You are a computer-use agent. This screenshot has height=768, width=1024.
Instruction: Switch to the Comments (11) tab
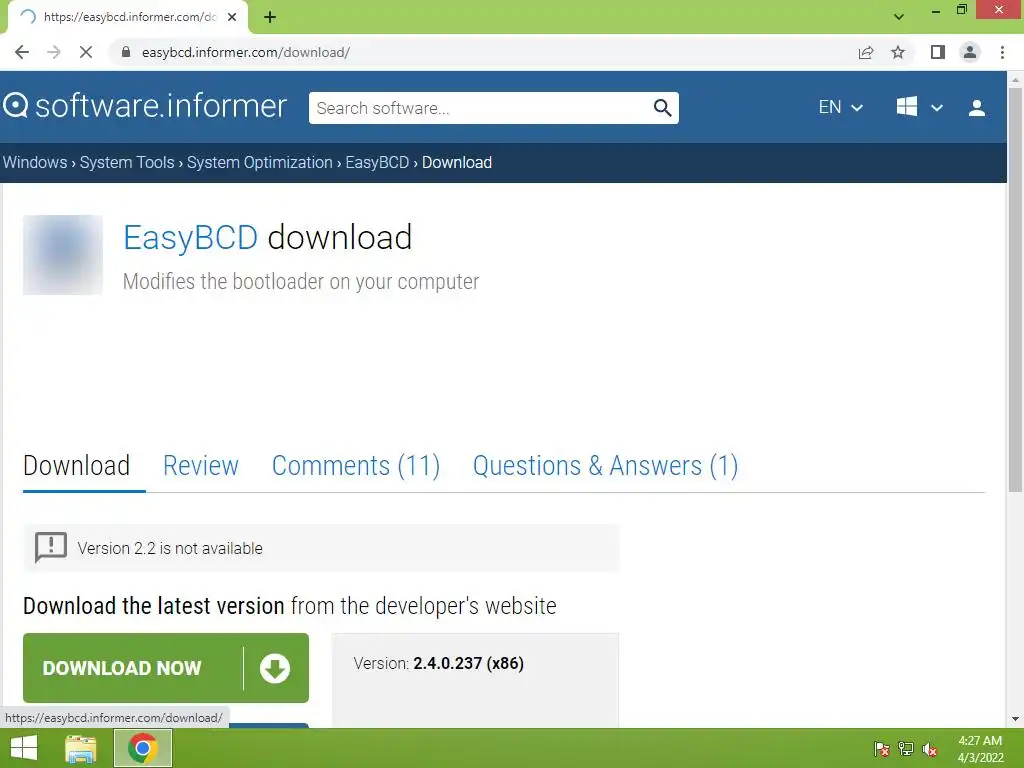(x=356, y=466)
